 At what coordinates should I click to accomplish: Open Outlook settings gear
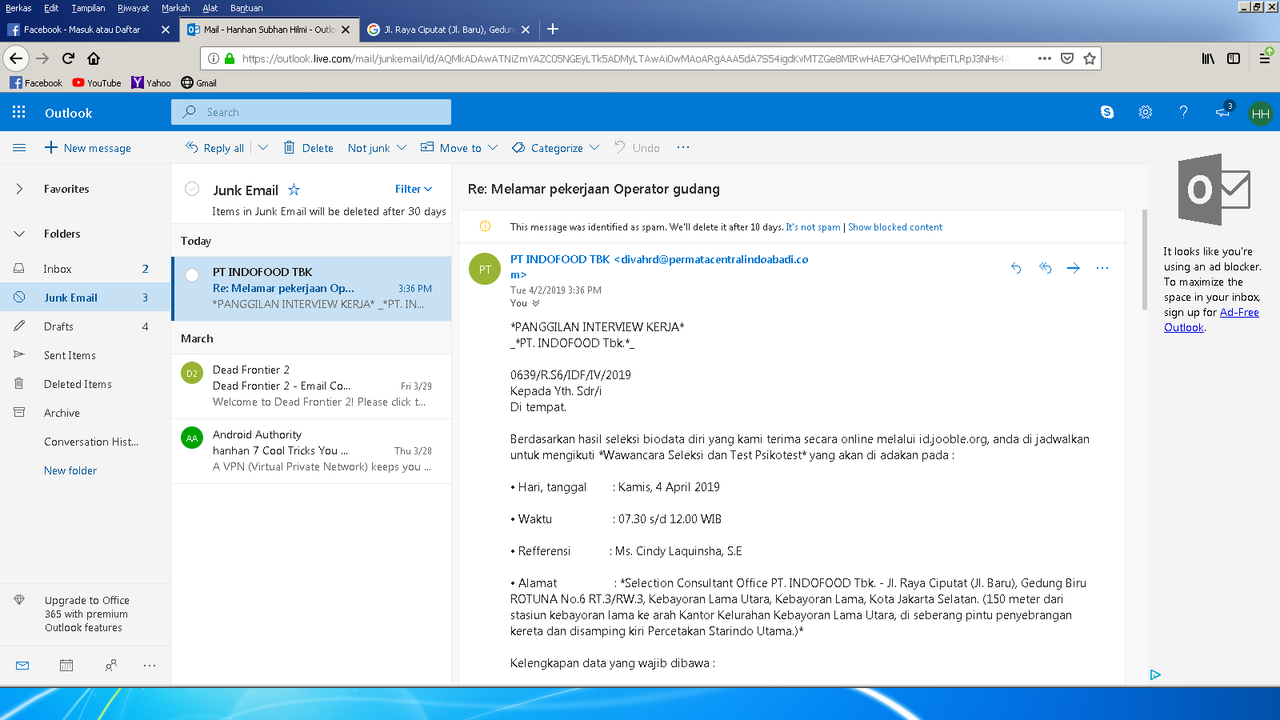coord(1145,112)
